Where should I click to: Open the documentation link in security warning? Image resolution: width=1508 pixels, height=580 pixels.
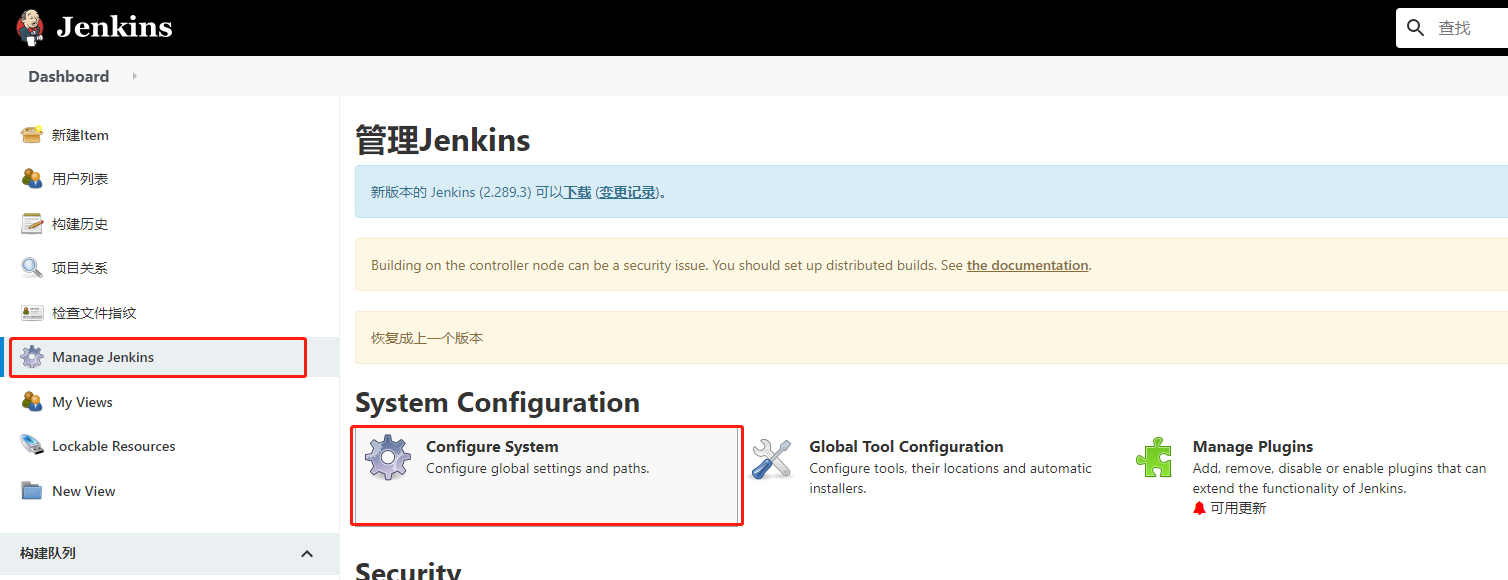click(1027, 265)
